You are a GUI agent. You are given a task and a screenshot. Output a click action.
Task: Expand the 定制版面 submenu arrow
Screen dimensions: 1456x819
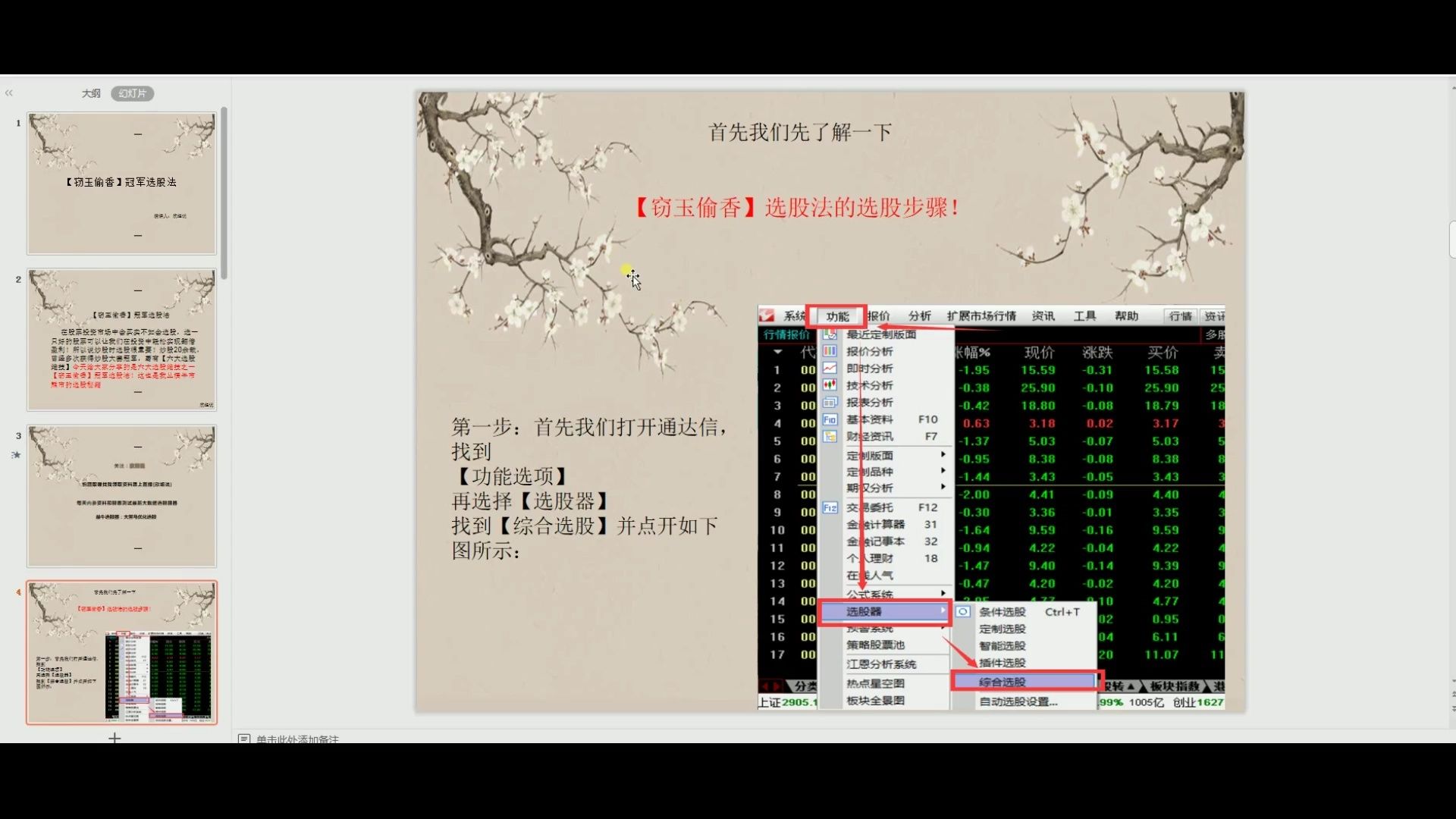[943, 455]
